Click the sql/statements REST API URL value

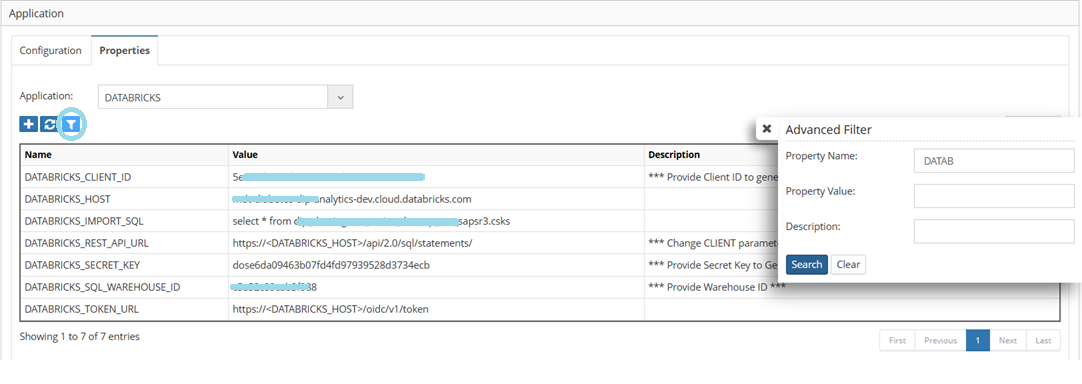(353, 243)
